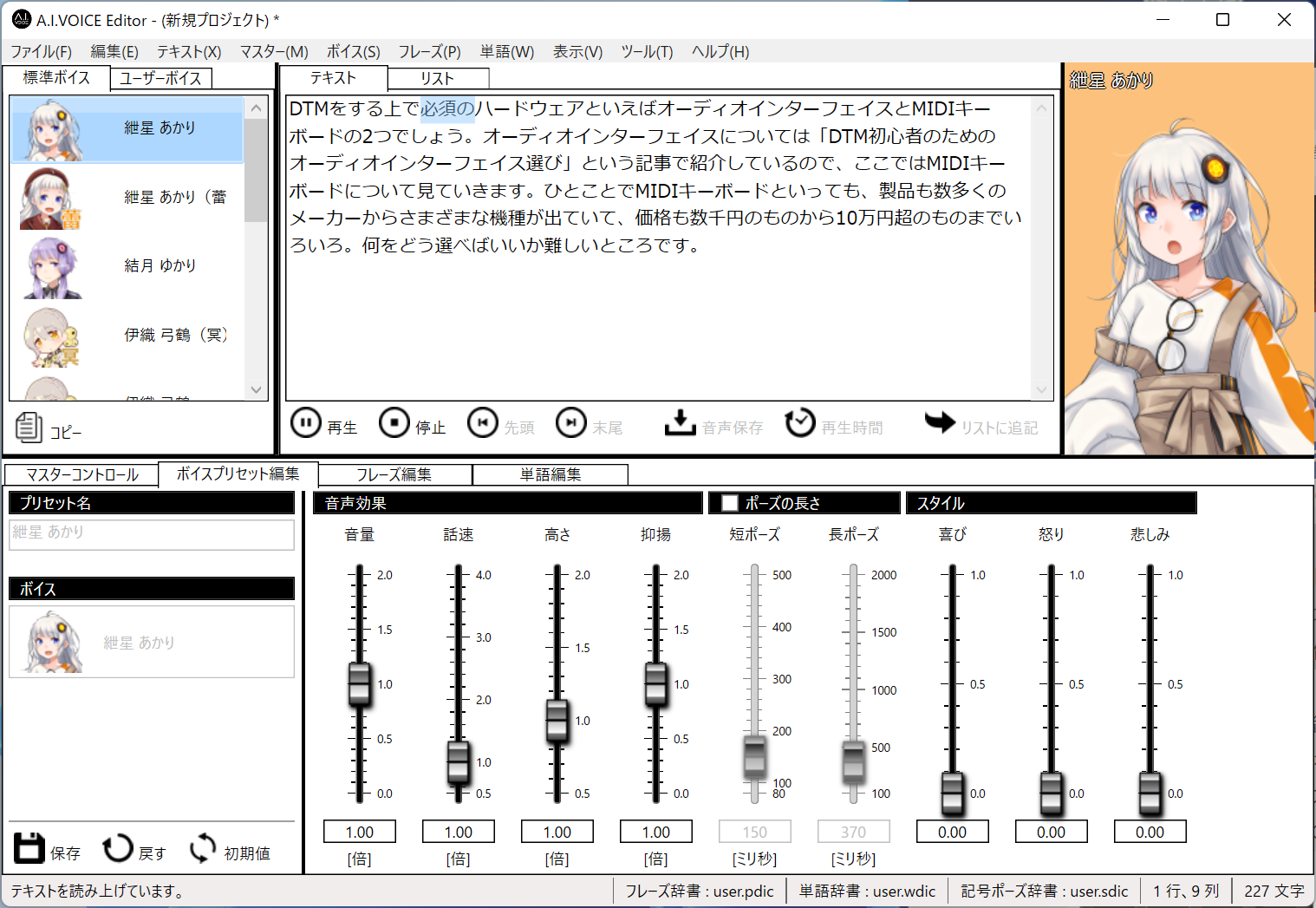
Task: Click the preset voice avatar in the ボイス panel
Action: tap(54, 643)
